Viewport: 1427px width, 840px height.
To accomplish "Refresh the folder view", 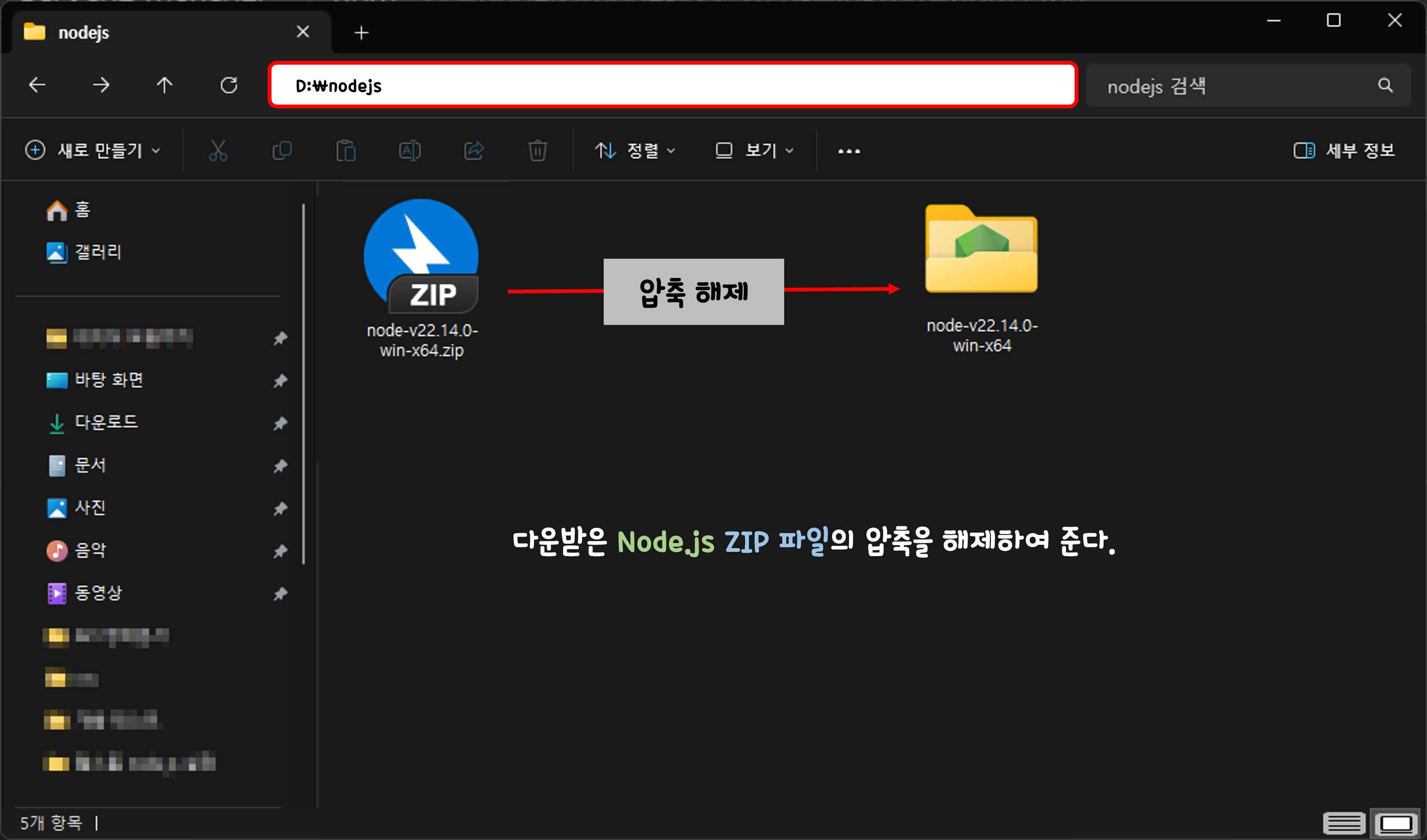I will [x=229, y=86].
